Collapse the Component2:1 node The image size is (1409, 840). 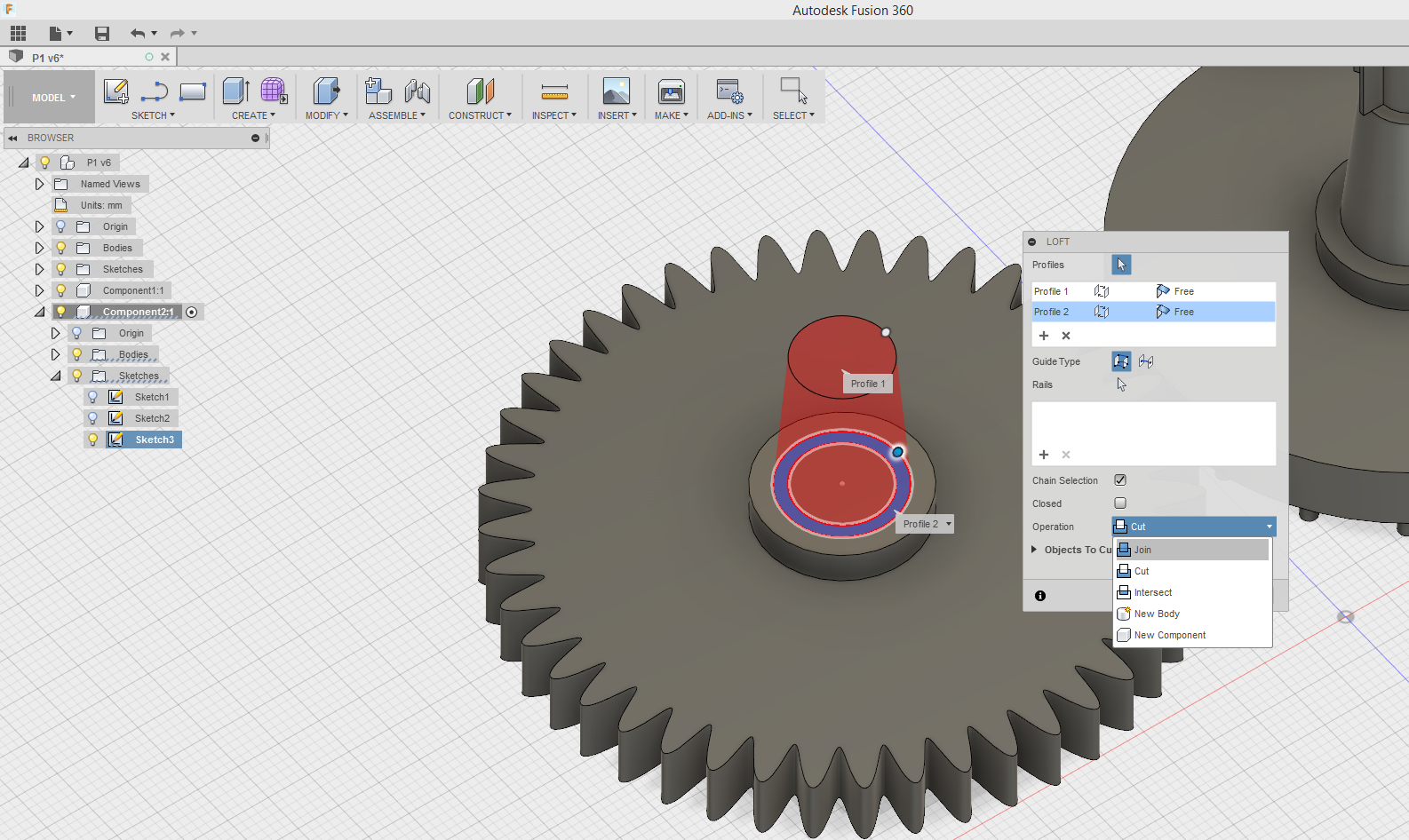point(39,312)
